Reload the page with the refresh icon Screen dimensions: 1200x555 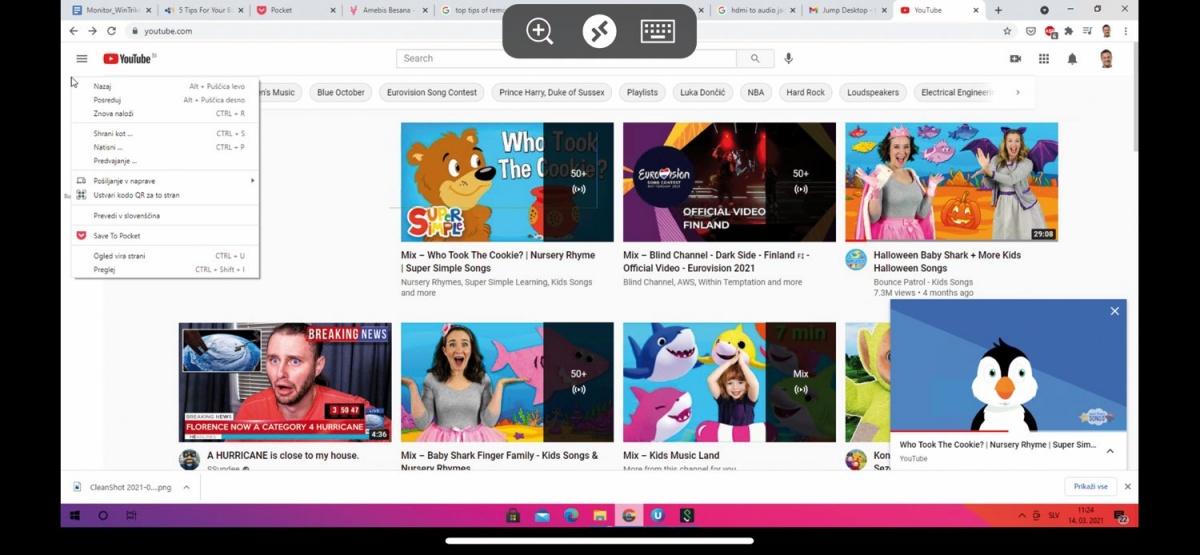111,31
